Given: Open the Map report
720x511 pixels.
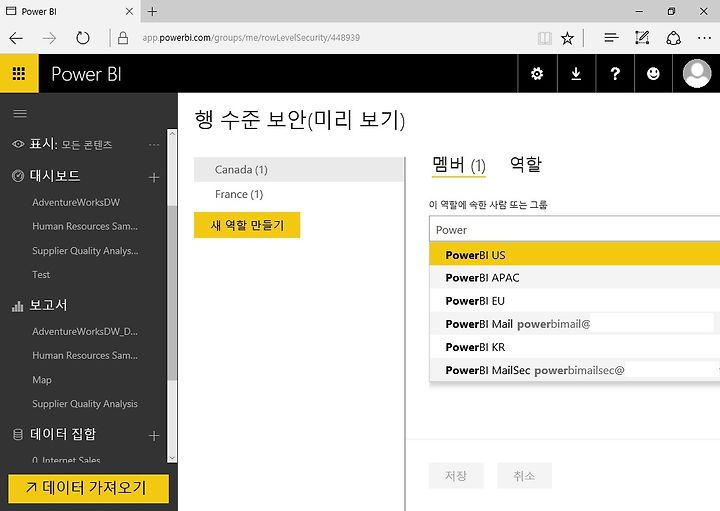Looking at the screenshot, I should pos(42,380).
